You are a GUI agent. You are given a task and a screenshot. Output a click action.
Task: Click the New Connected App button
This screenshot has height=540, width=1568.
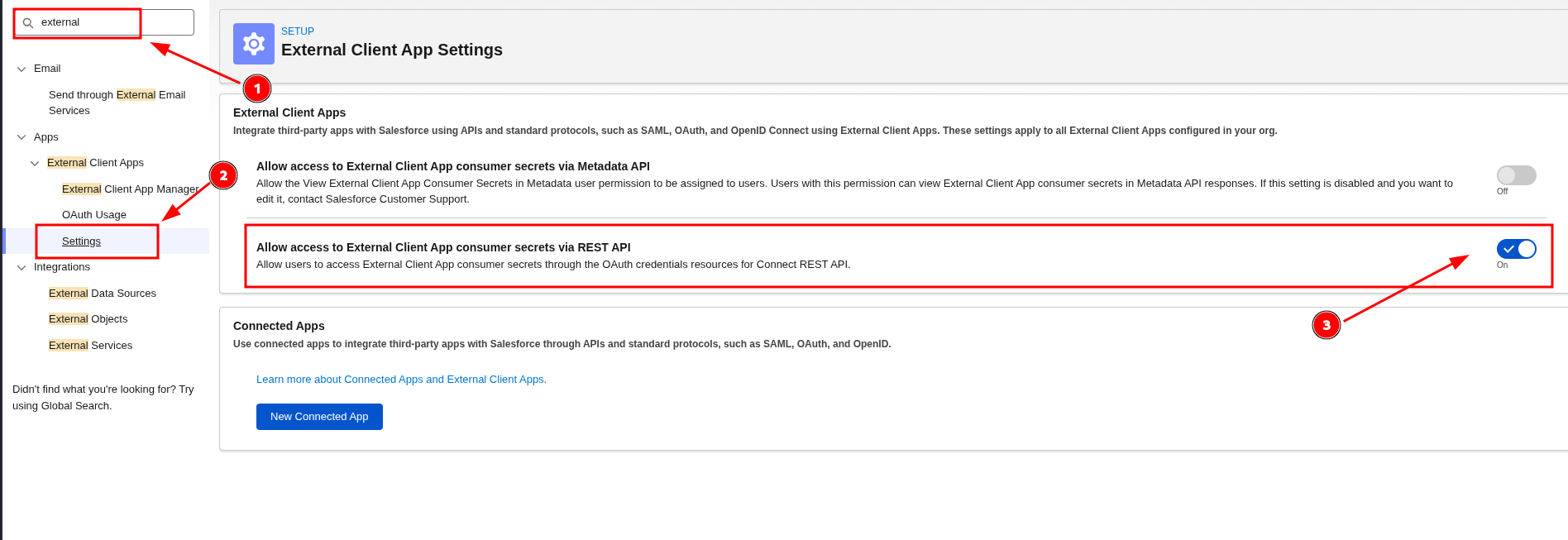[319, 417]
